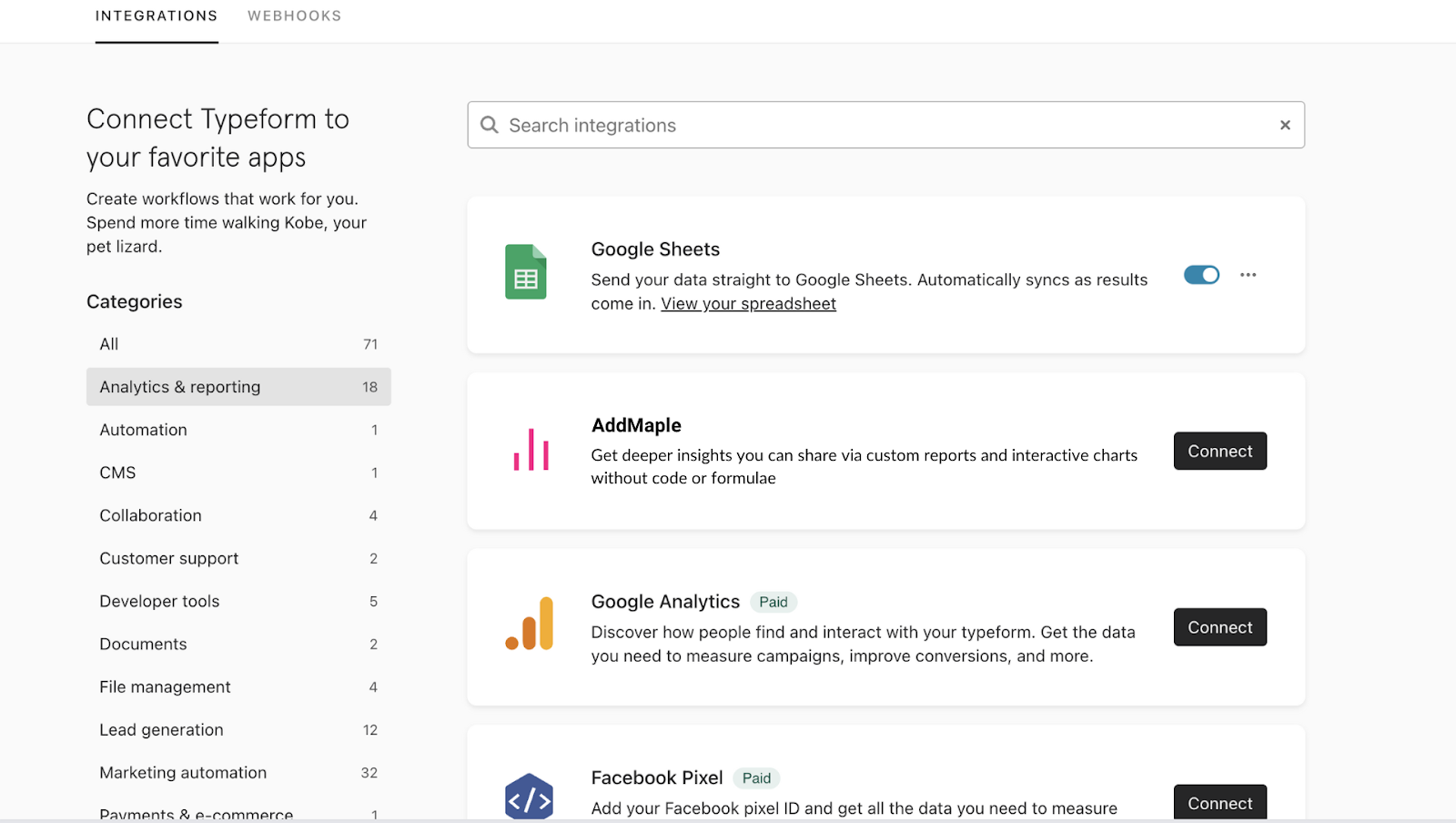Screen dimensions: 1456x823
Task: Choose the CMS category
Action: [238, 472]
